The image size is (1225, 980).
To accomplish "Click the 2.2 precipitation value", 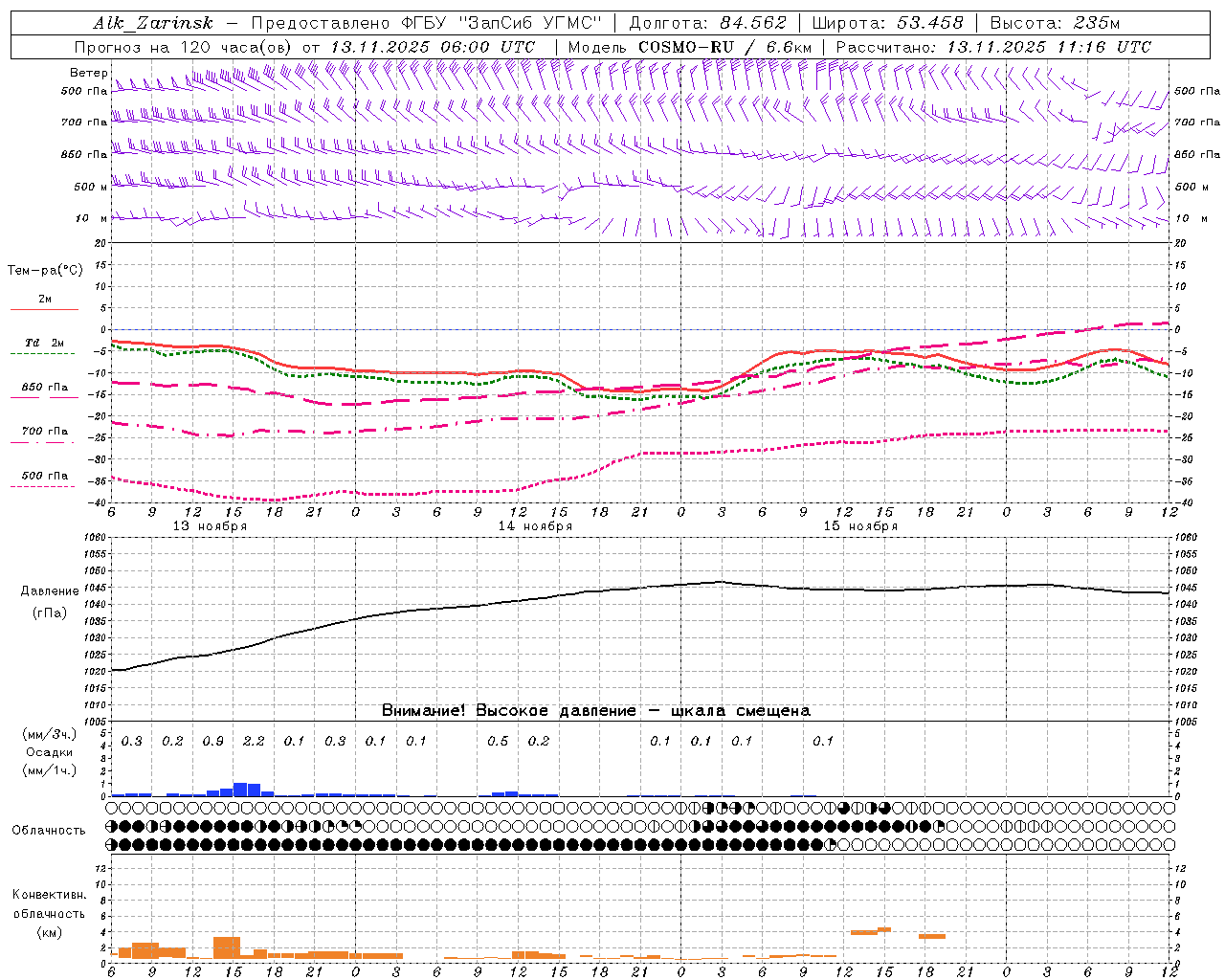I will coord(254,742).
